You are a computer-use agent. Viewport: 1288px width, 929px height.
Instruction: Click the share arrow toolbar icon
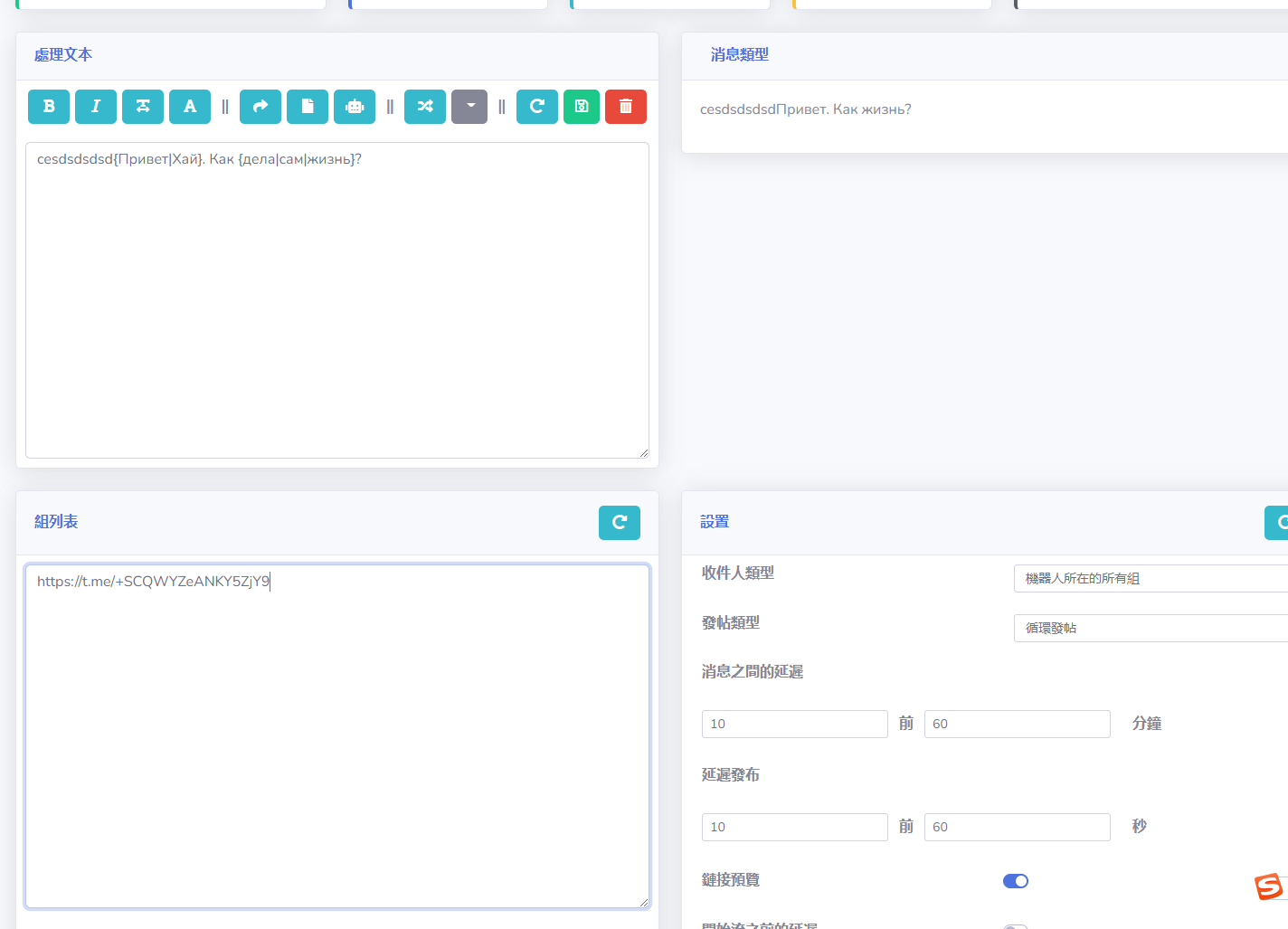point(260,107)
